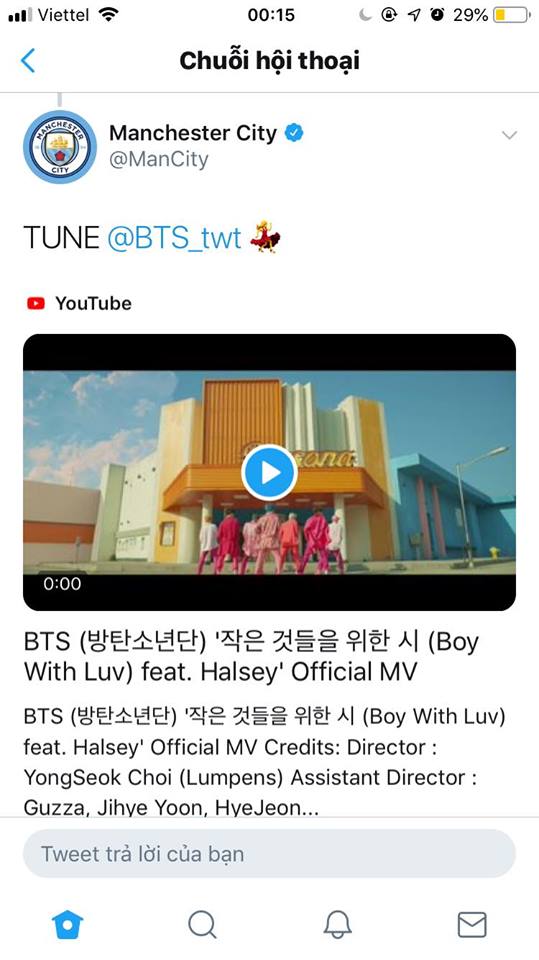Open the BTS Official MV title link

point(251,656)
